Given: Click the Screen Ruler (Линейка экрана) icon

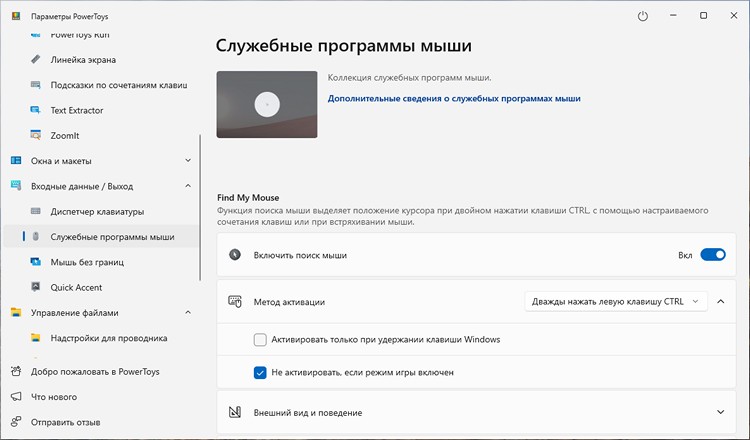Looking at the screenshot, I should (x=35, y=60).
